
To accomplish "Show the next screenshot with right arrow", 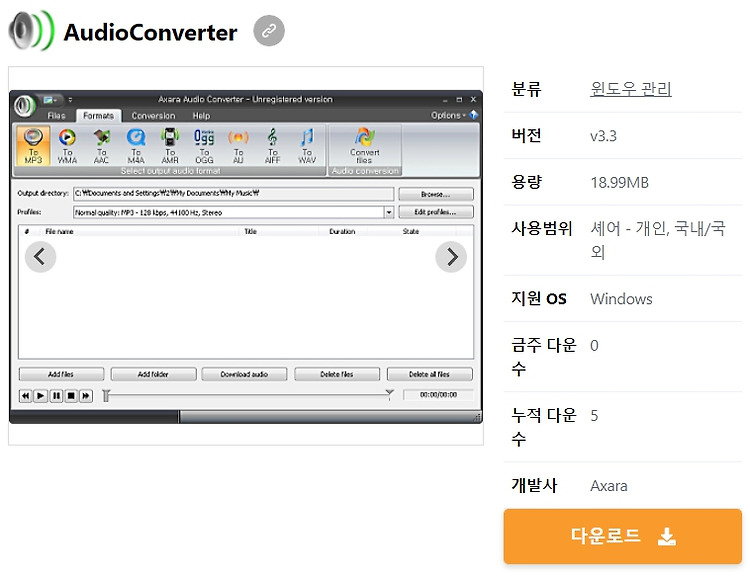I will (x=451, y=257).
